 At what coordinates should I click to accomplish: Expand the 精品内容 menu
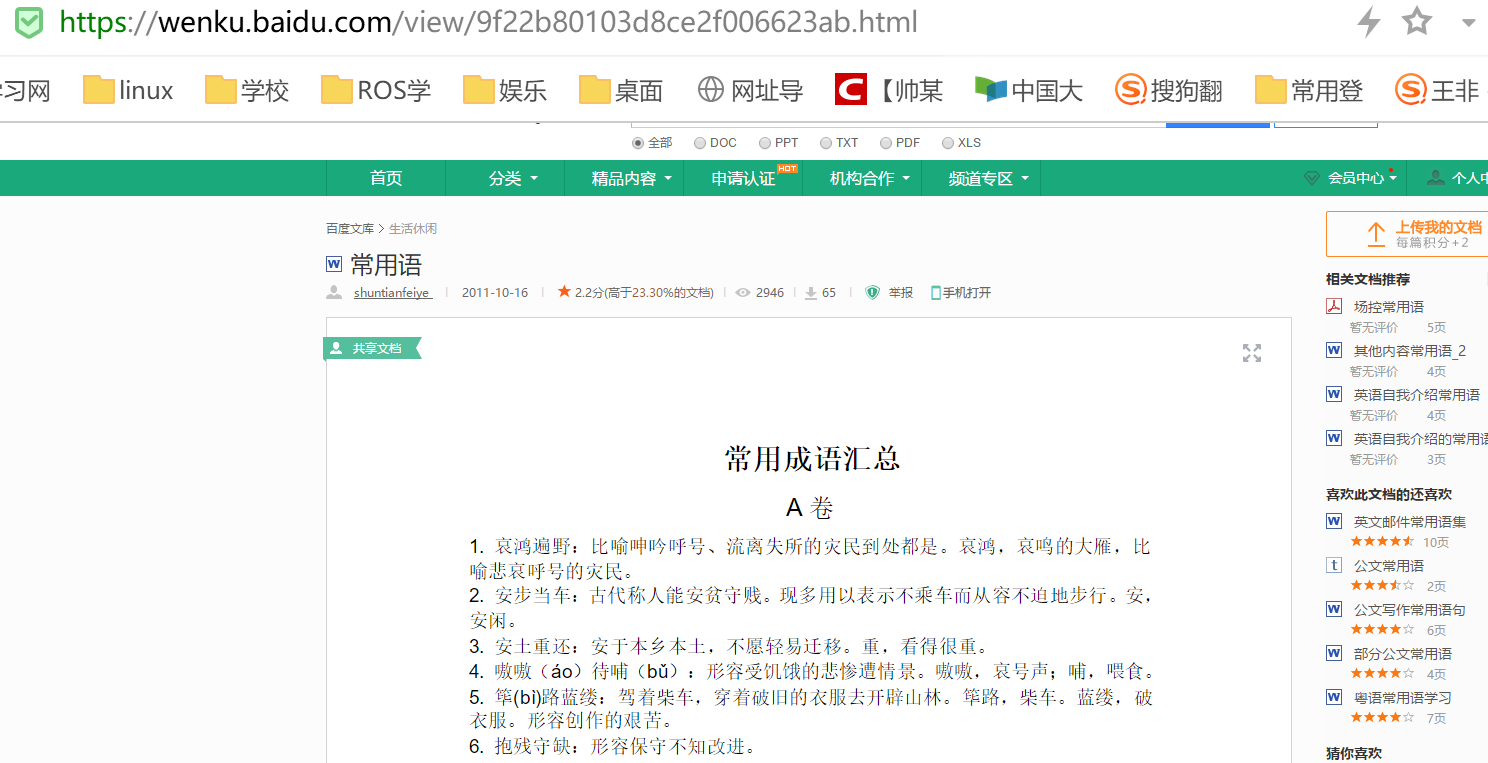630,178
